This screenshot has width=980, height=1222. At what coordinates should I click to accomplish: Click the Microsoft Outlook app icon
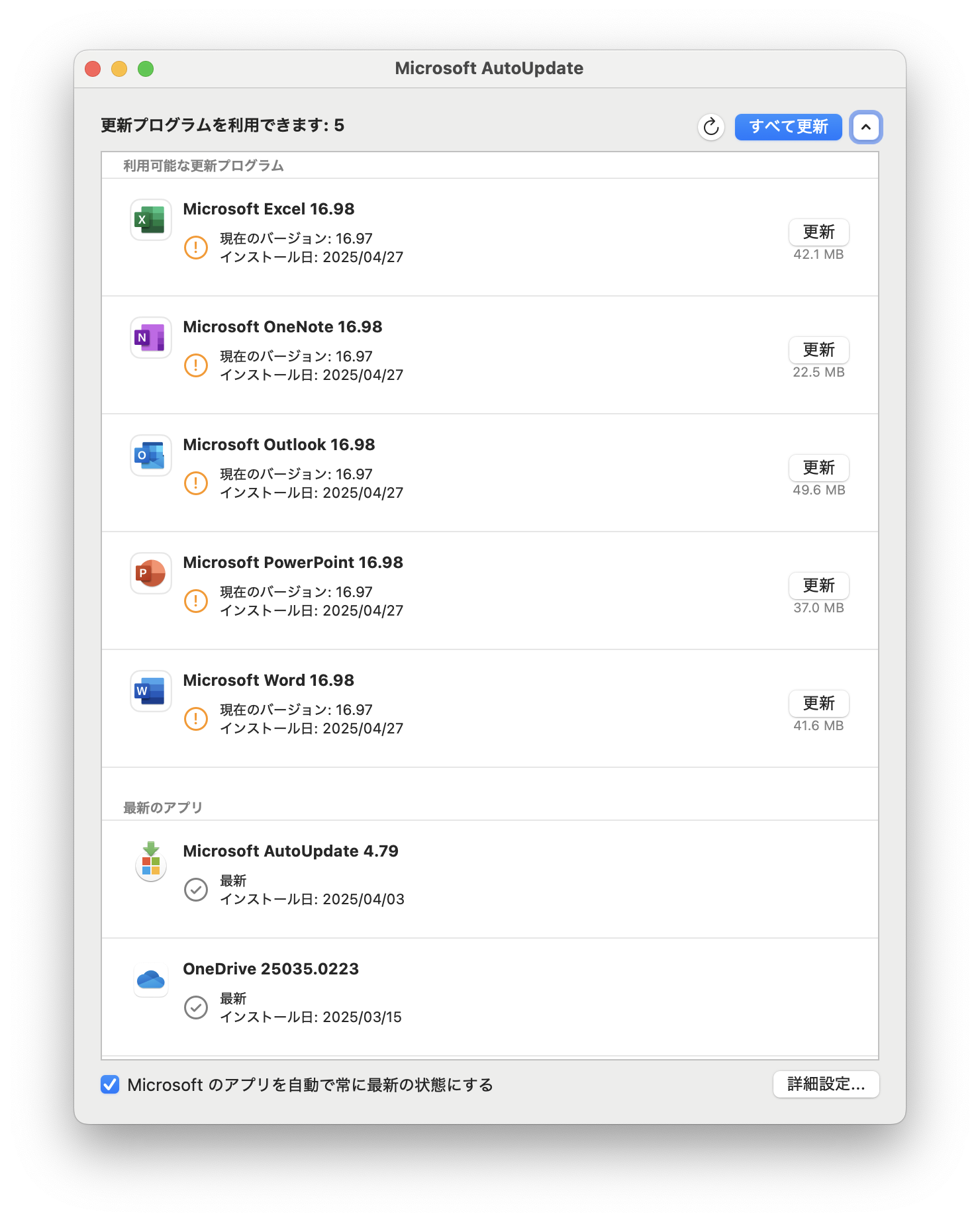[x=151, y=455]
